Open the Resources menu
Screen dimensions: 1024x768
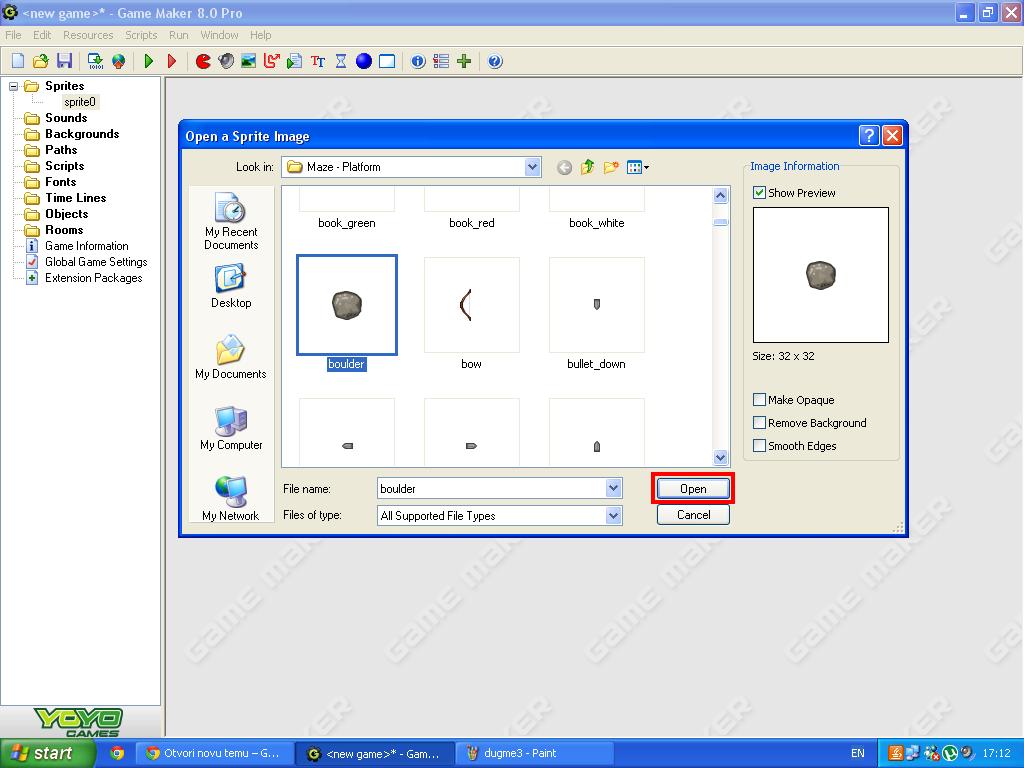click(x=88, y=35)
